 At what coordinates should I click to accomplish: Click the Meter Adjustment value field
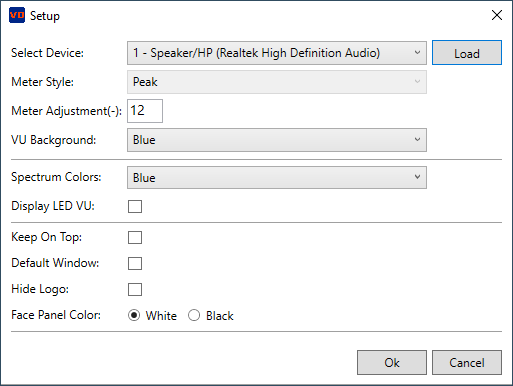[x=145, y=111]
